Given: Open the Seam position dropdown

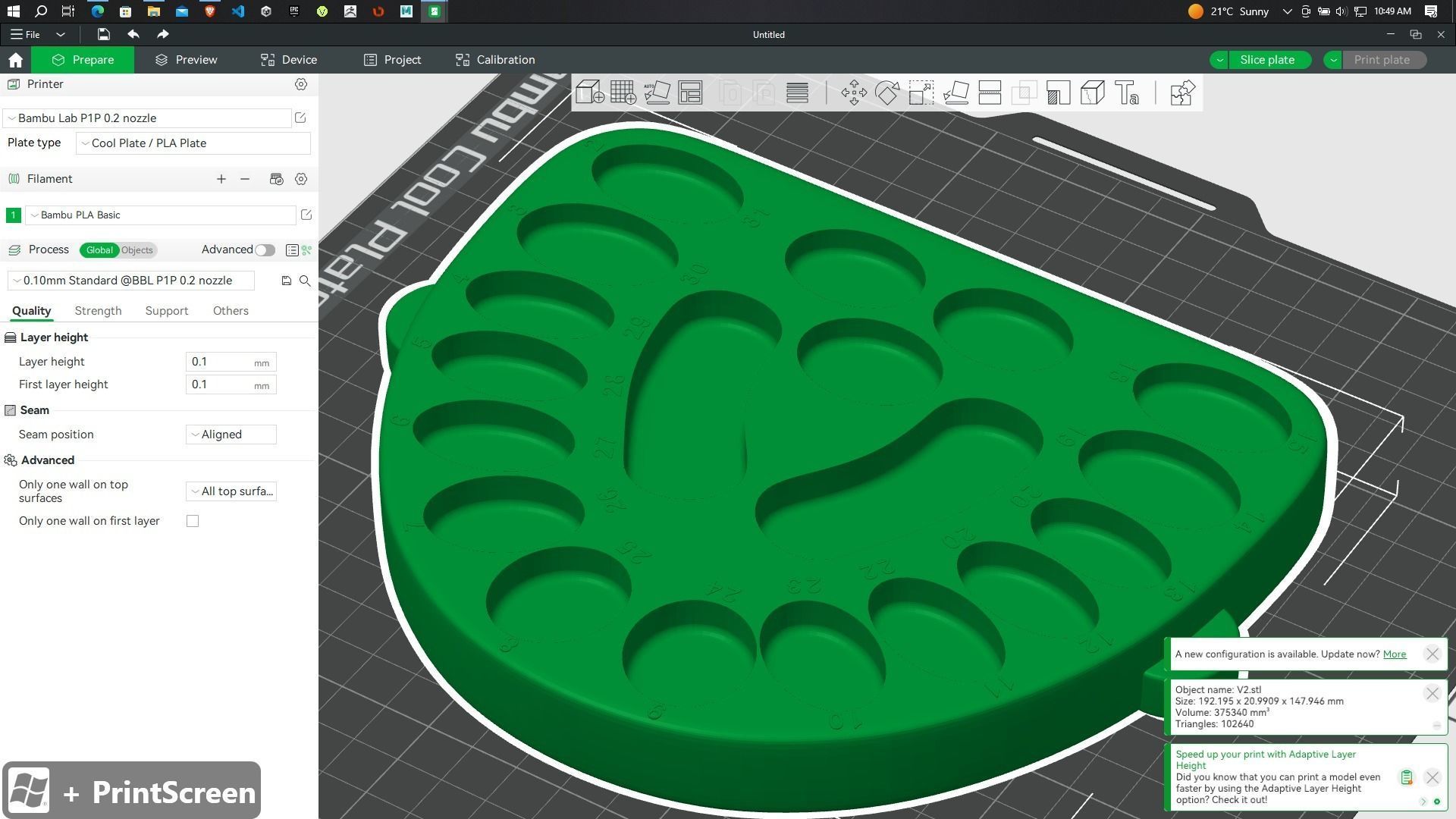Looking at the screenshot, I should click(231, 435).
